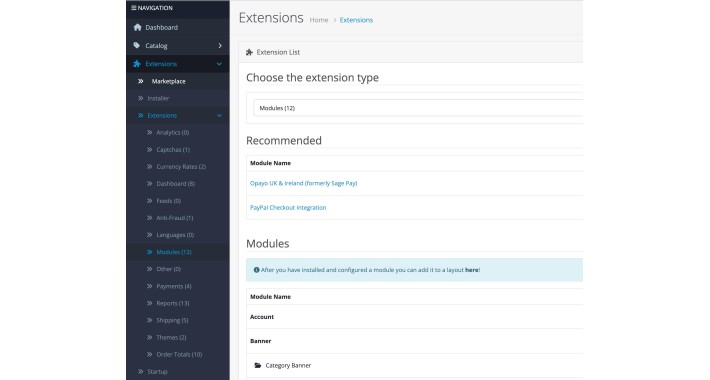The image size is (710, 380).
Task: Click the info icon in Modules alert
Action: point(257,270)
